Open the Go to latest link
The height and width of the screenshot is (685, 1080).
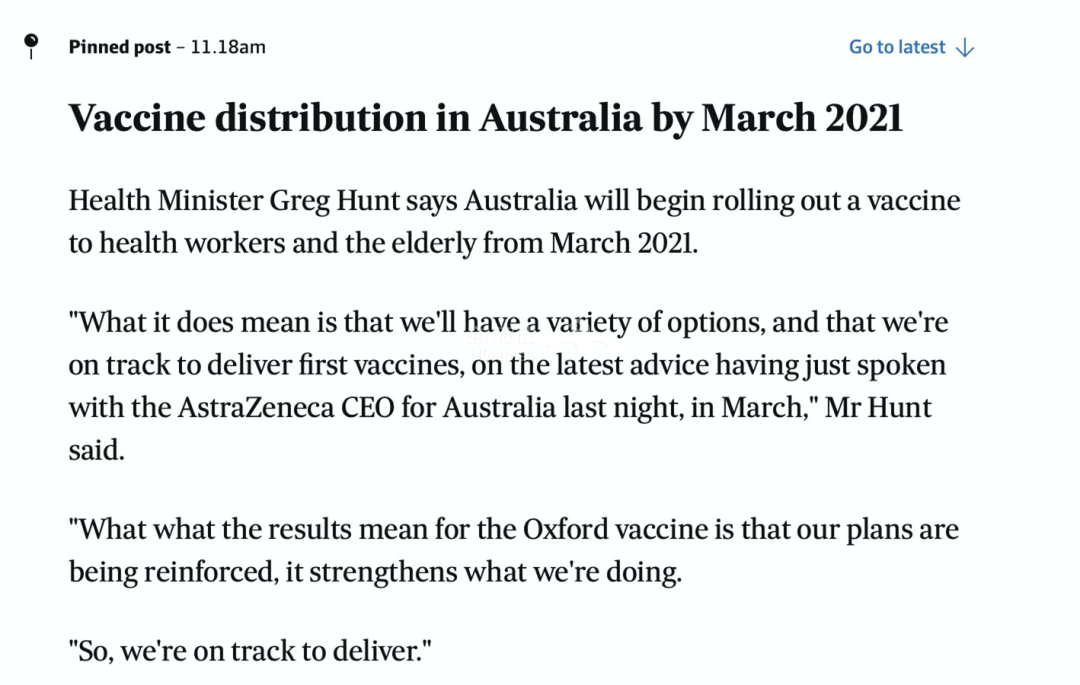point(911,47)
